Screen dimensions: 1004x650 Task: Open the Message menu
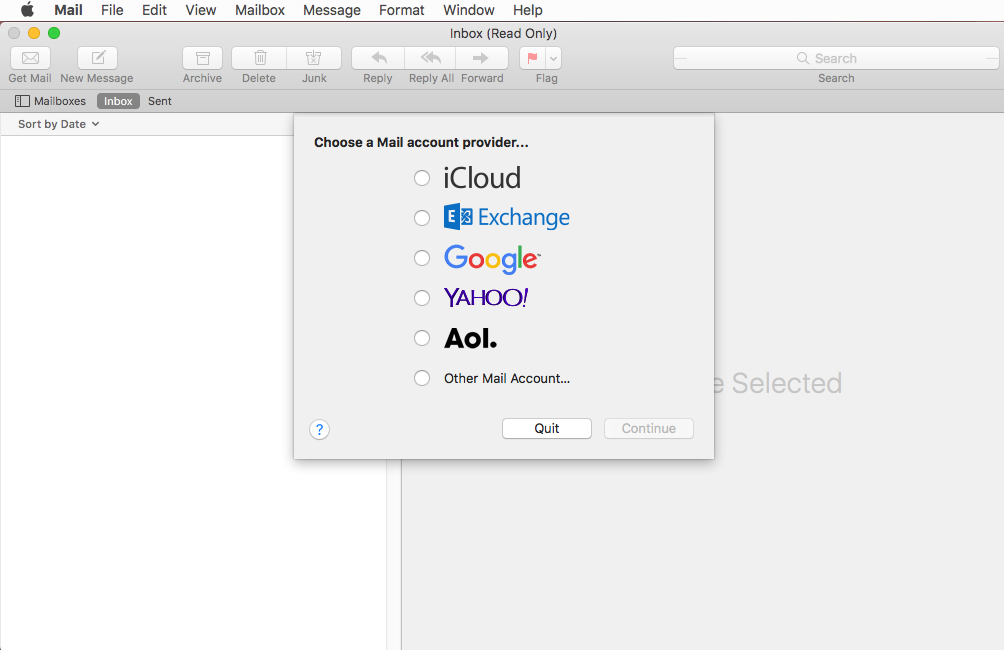tap(332, 10)
